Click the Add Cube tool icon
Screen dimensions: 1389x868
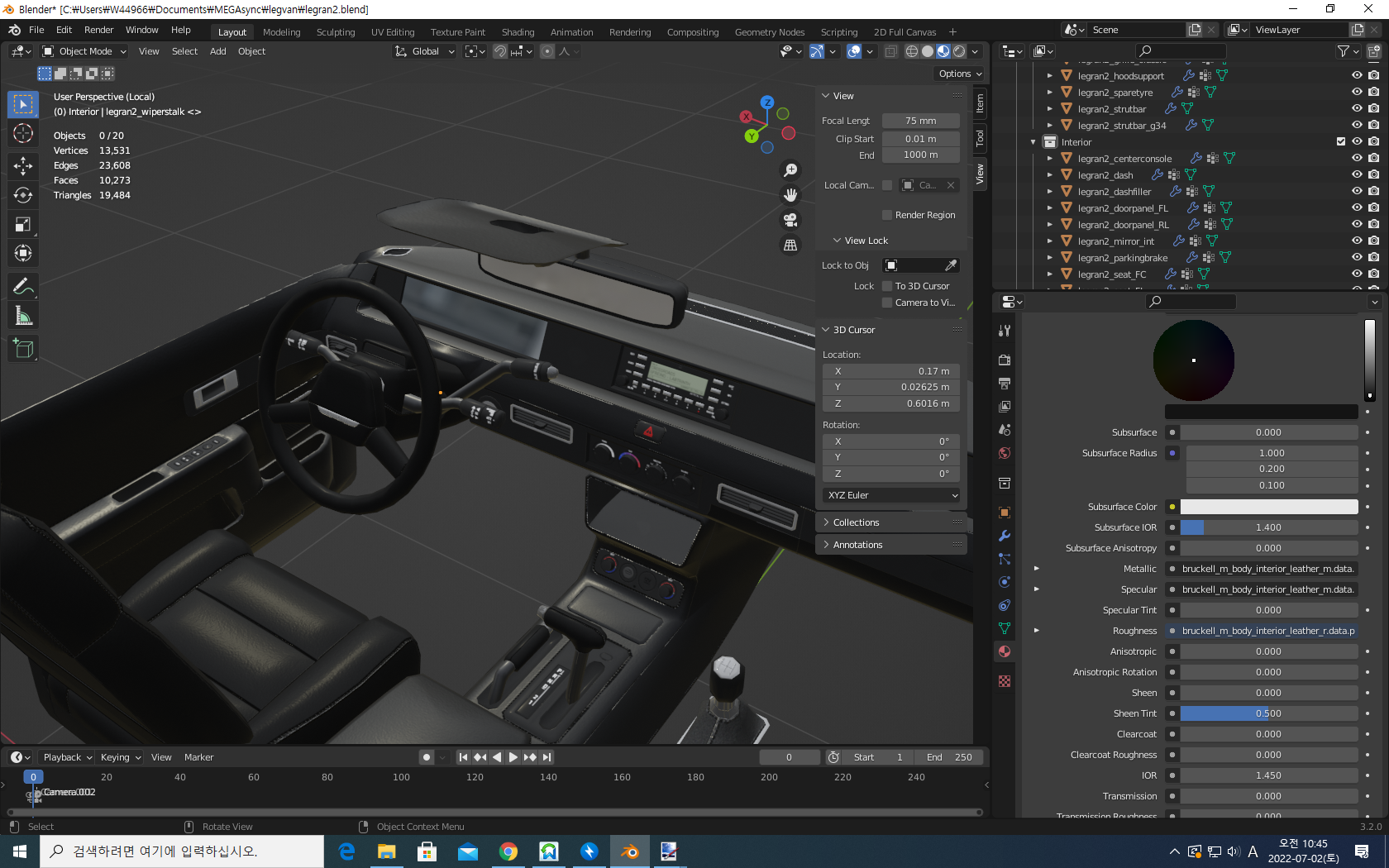(x=23, y=349)
